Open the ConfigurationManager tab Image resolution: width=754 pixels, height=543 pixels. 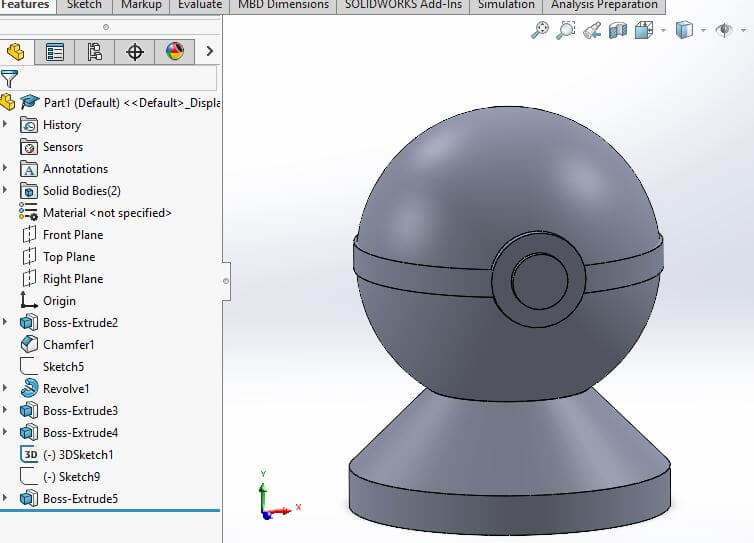pyautogui.click(x=94, y=51)
